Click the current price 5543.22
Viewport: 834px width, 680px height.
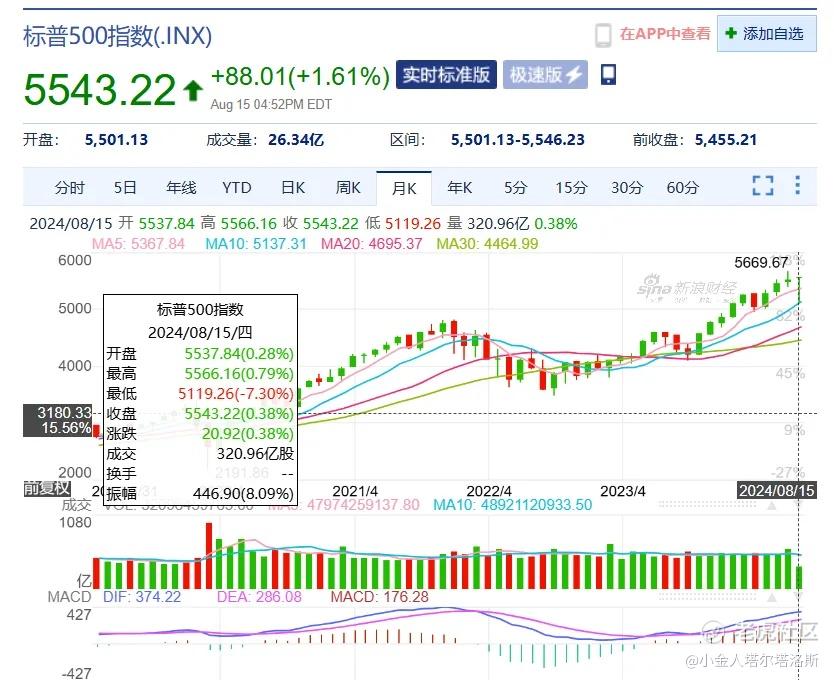tap(99, 90)
